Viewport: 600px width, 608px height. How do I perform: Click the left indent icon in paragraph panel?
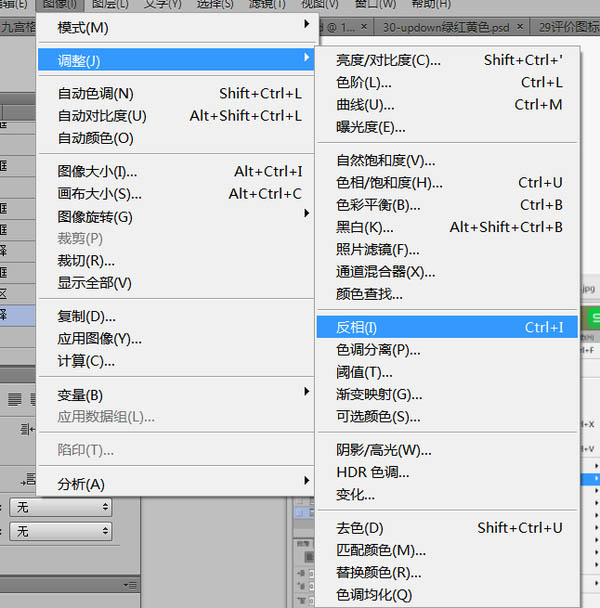click(28, 429)
